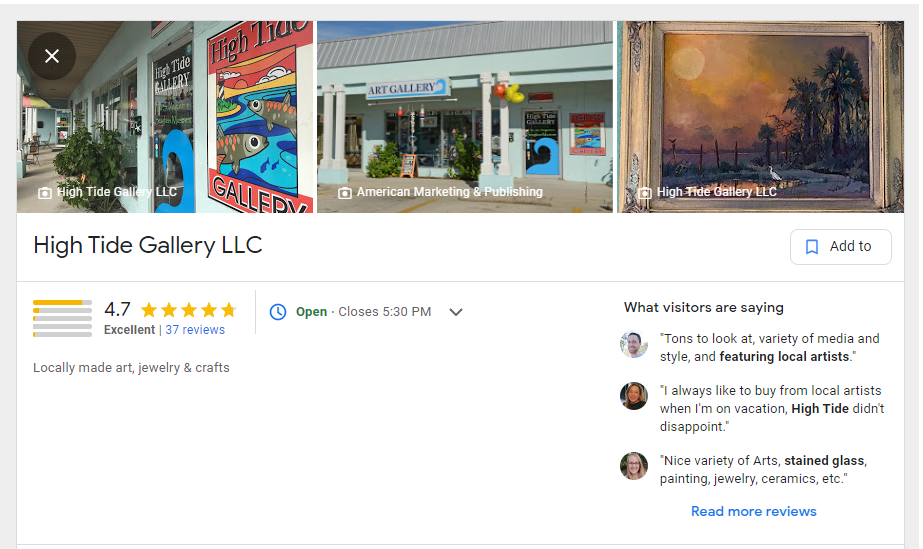The width and height of the screenshot is (923, 549).
Task: Click first reviewer's avatar photo
Action: point(634,345)
